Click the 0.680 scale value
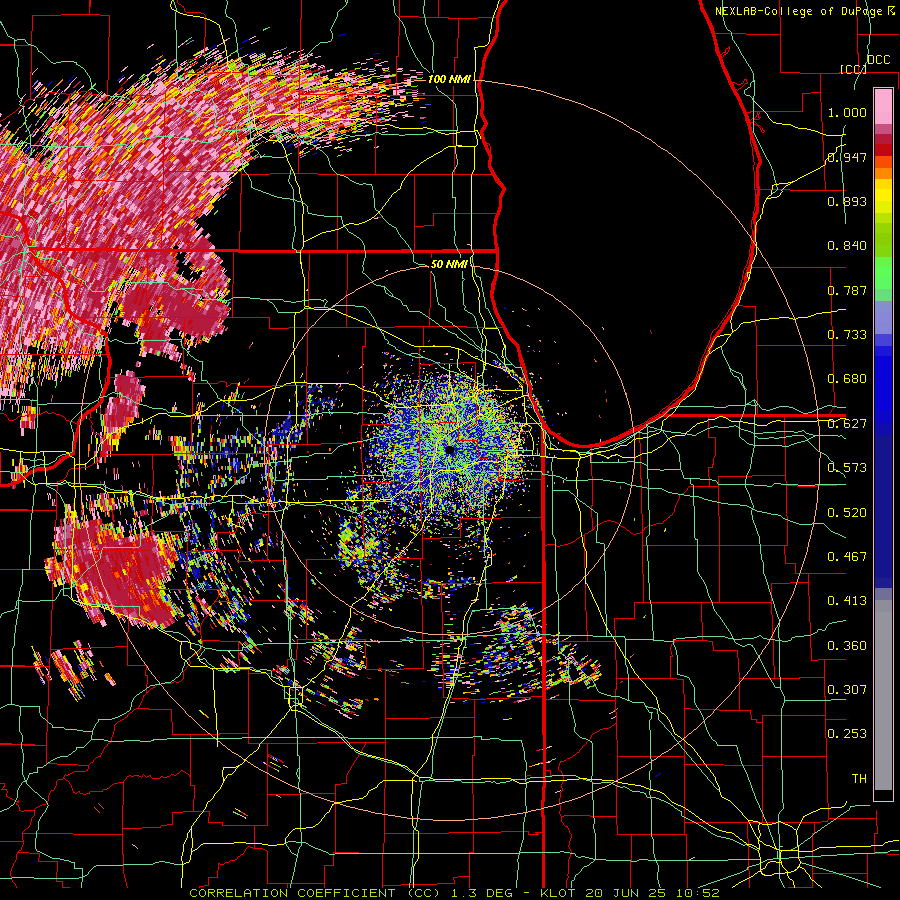The image size is (900, 900). click(x=847, y=379)
